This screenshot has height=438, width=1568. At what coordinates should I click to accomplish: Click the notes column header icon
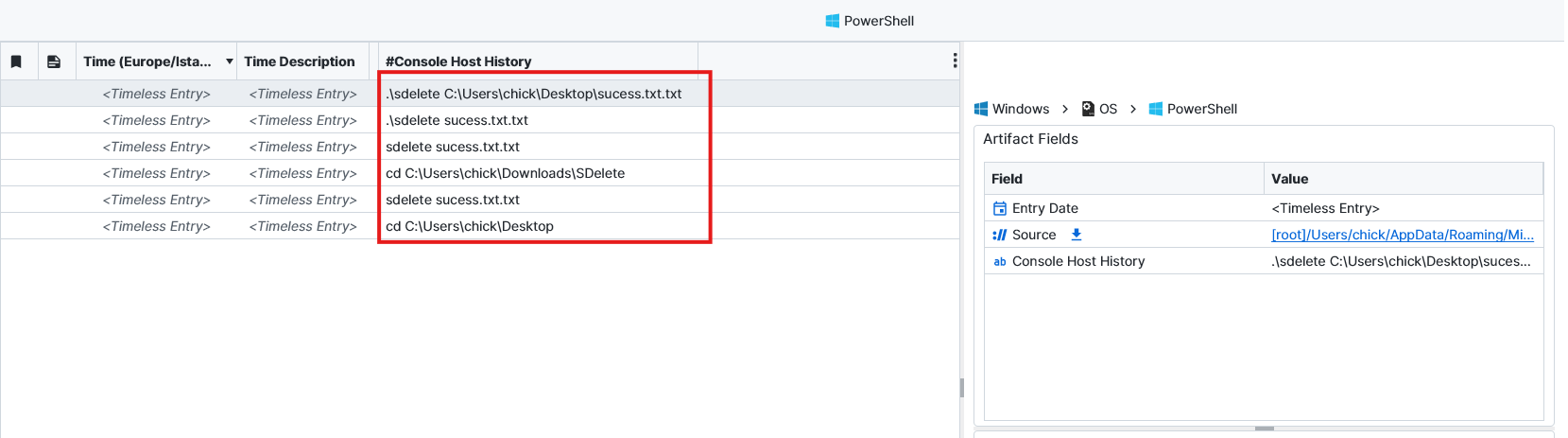(54, 61)
